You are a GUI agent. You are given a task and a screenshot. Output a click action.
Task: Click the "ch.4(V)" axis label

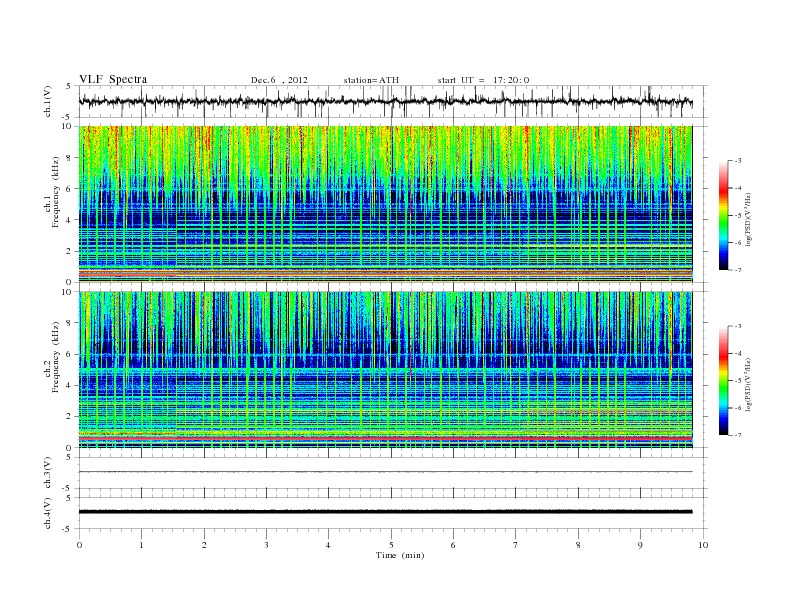coord(48,513)
